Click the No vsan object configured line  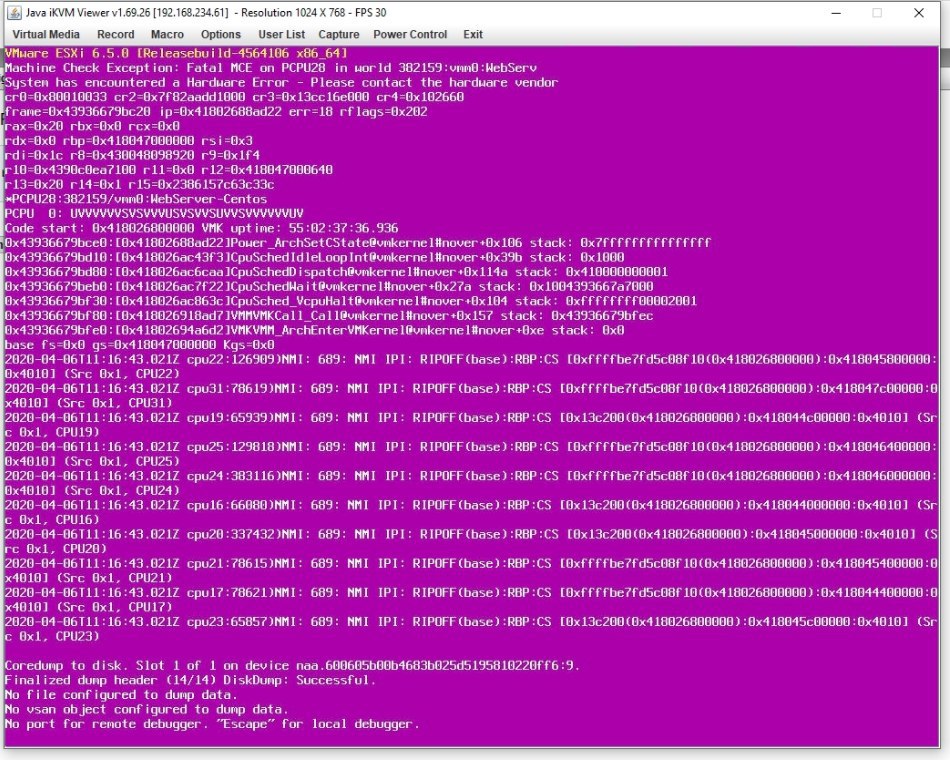147,708
